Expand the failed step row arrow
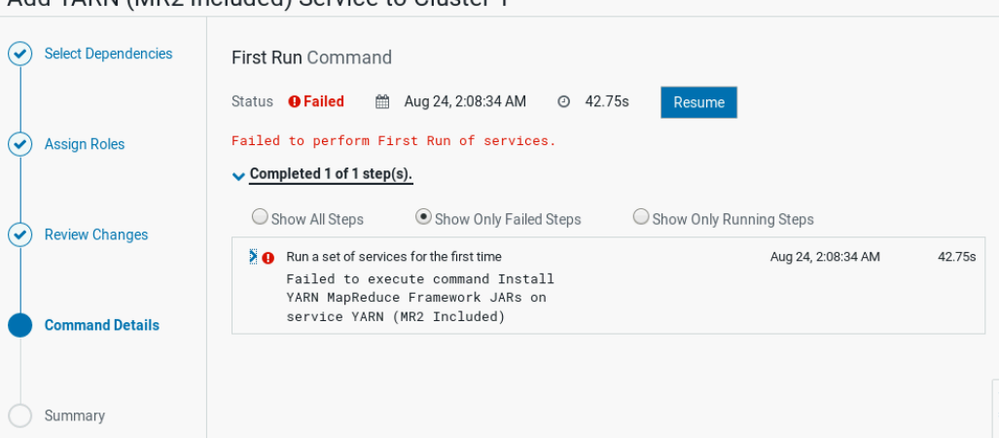This screenshot has width=999, height=438. pyautogui.click(x=253, y=256)
